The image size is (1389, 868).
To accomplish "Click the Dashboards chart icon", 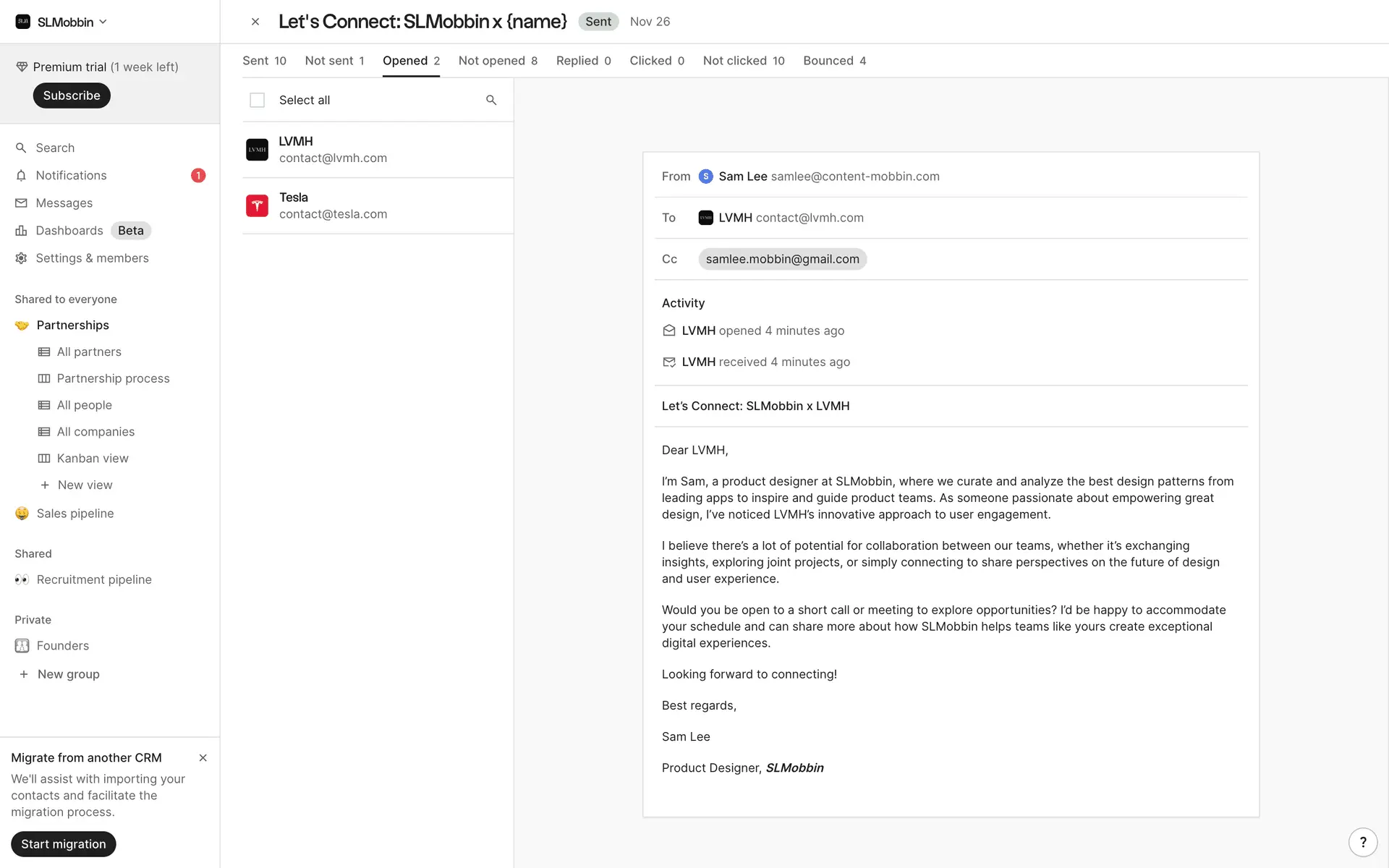I will (x=21, y=231).
